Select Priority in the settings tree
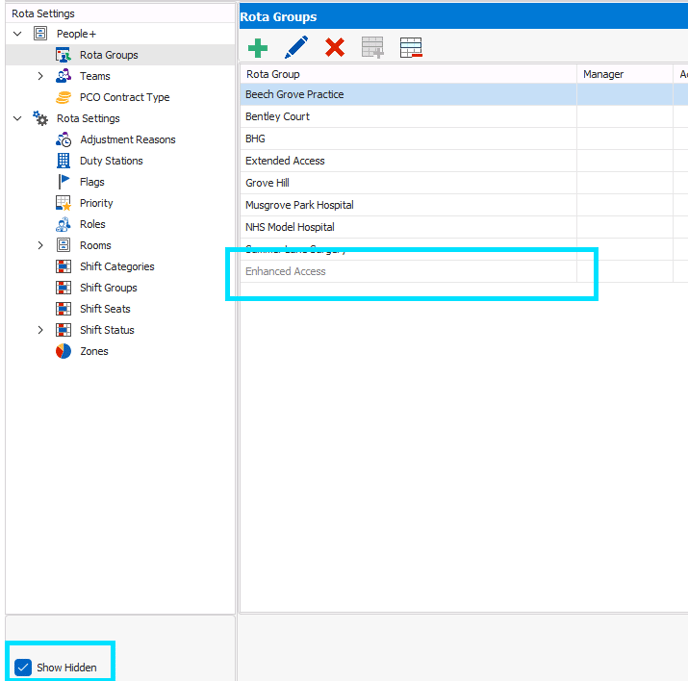This screenshot has height=681, width=688. [97, 203]
